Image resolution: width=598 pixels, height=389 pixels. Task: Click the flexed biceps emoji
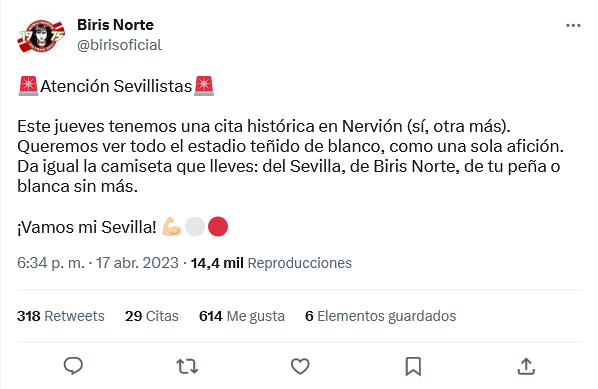[x=172, y=227]
